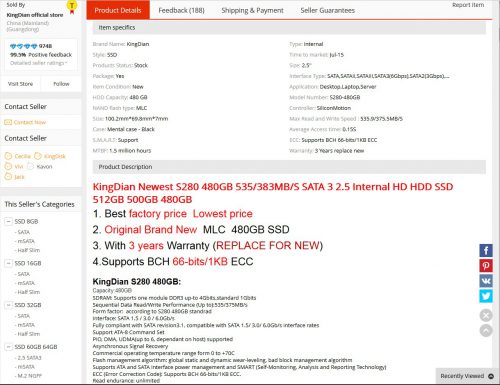The image size is (500, 385).
Task: Pin the product on Pinterest
Action: [x=486, y=266]
